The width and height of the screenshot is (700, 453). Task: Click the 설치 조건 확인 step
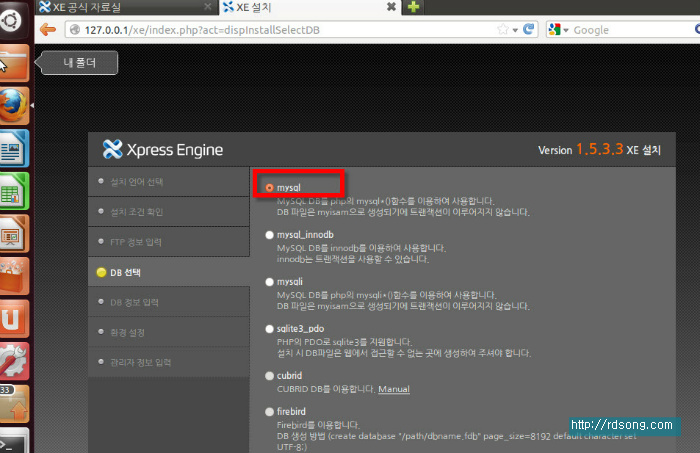pos(169,212)
